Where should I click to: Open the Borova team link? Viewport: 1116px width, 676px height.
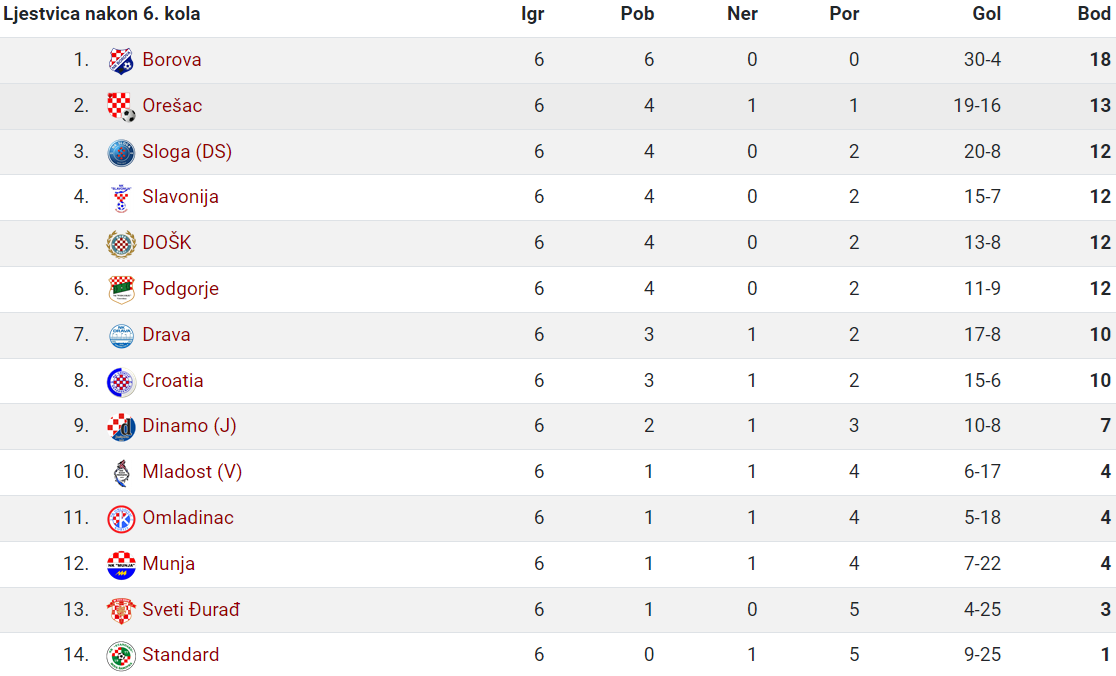pos(172,60)
